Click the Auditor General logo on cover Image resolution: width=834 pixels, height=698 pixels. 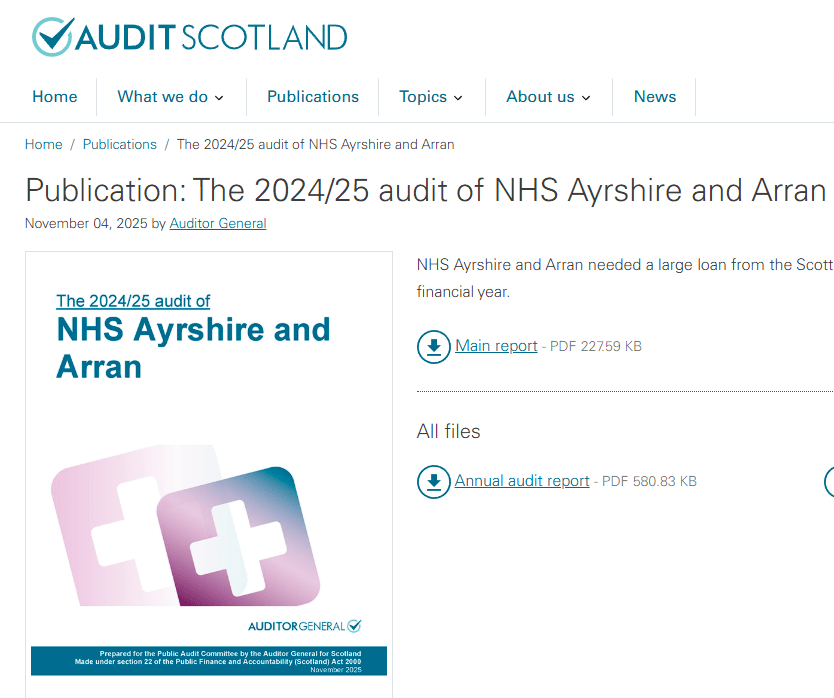click(305, 626)
